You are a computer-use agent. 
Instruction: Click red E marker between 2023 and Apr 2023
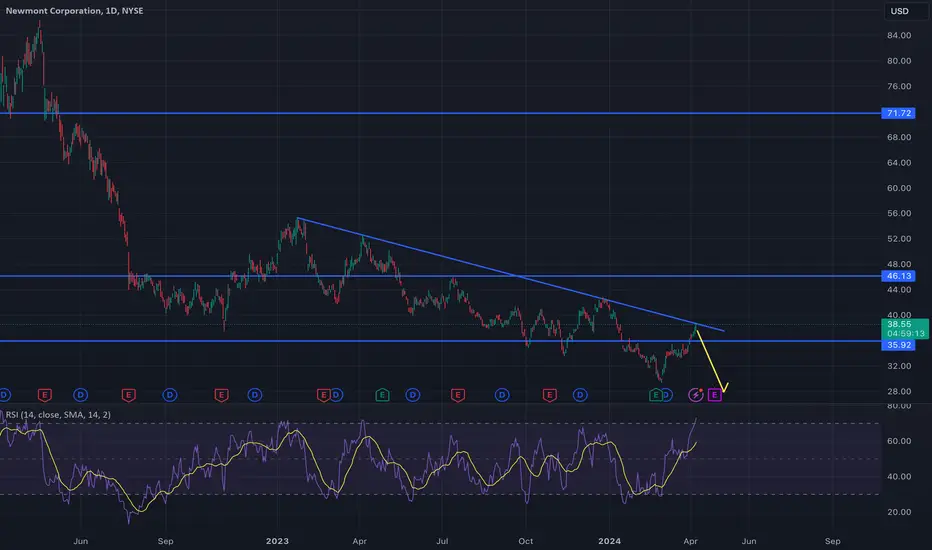coord(323,395)
